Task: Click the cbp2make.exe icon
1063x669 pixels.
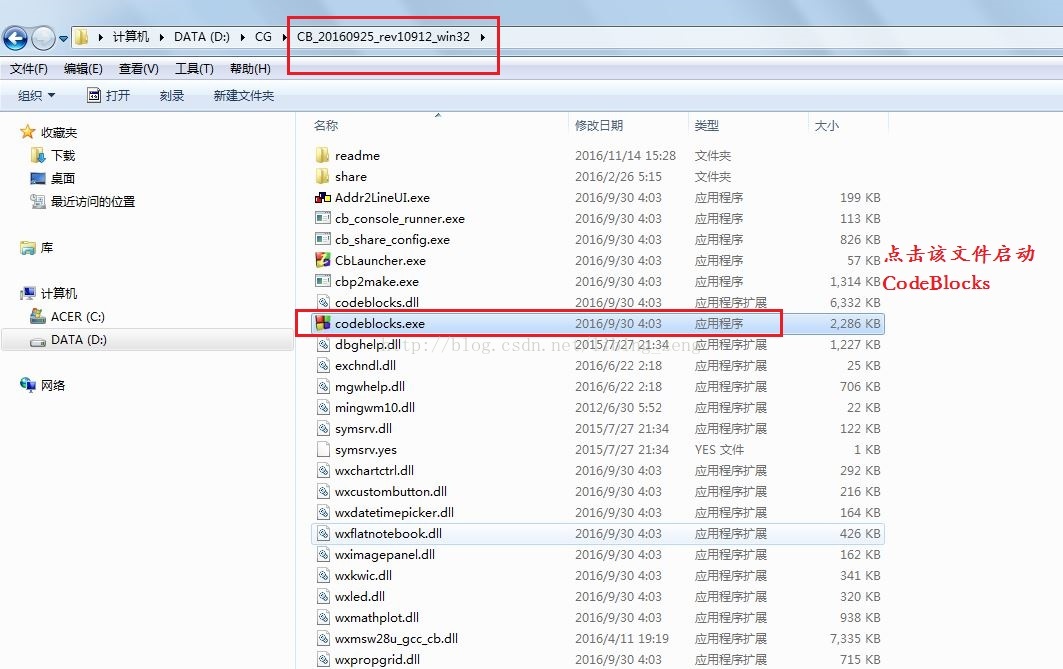Action: pos(323,281)
